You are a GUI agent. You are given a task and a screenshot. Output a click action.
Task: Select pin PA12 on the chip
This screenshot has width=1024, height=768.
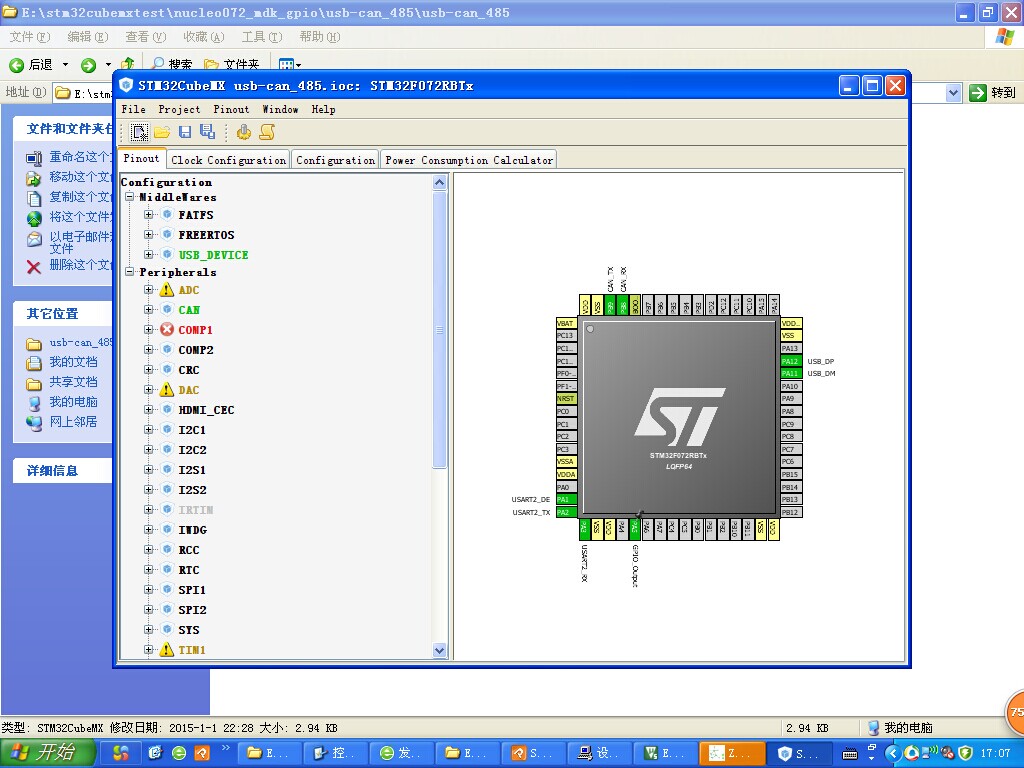click(791, 361)
